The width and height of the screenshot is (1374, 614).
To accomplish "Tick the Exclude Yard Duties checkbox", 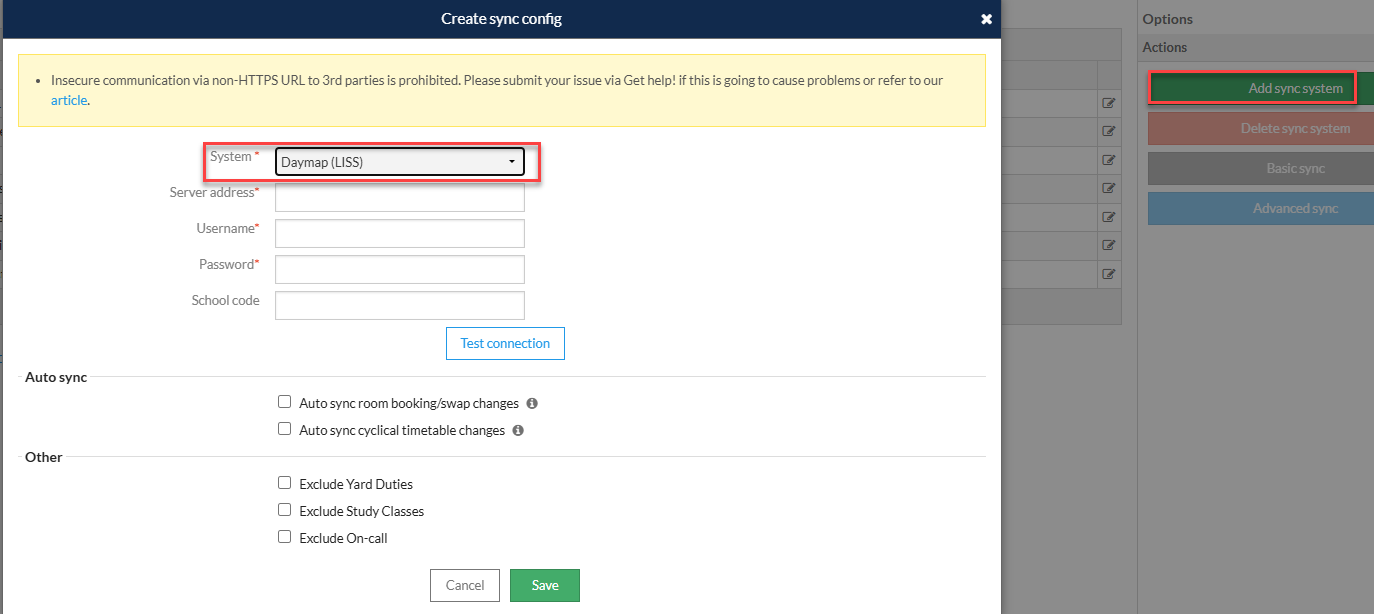I will (285, 483).
